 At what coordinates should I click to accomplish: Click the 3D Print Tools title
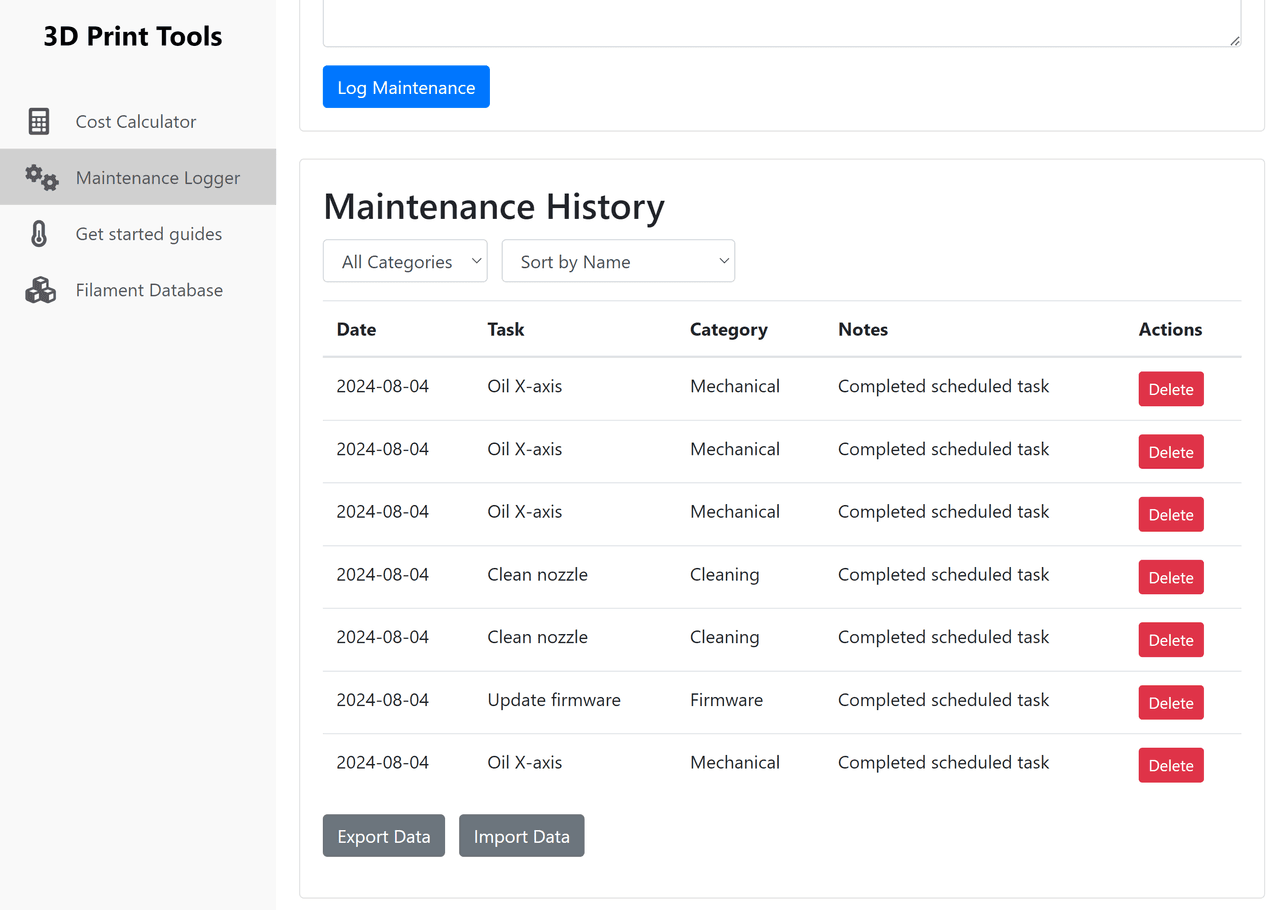[x=133, y=37]
